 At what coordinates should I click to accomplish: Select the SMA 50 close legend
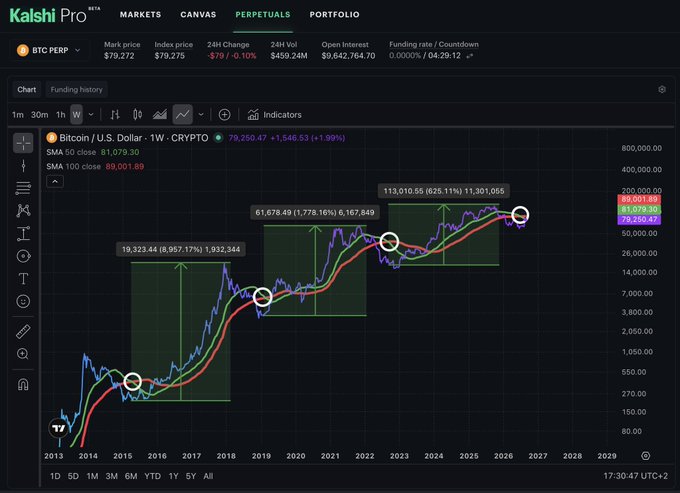pyautogui.click(x=93, y=152)
